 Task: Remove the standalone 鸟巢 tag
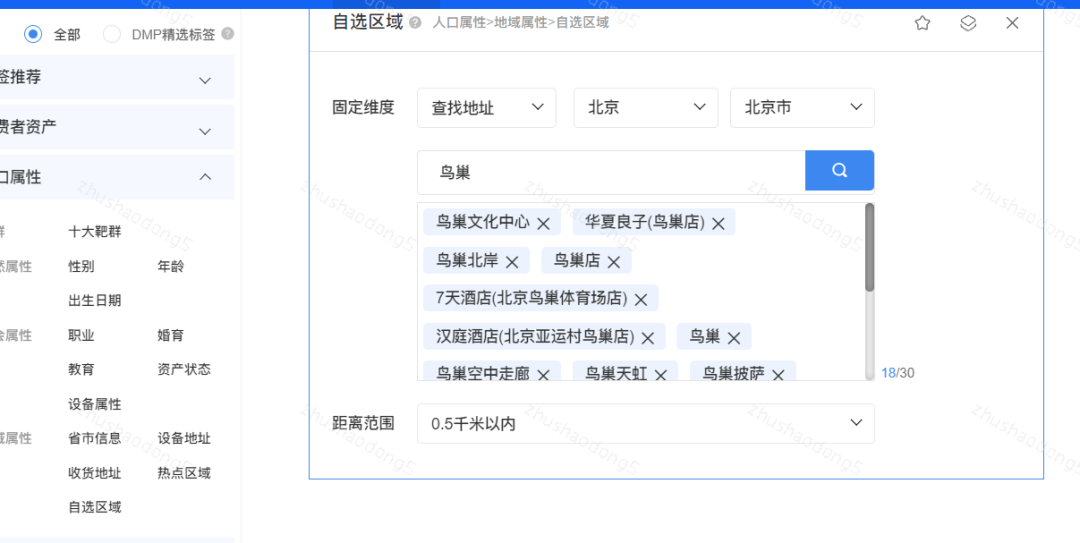(734, 338)
